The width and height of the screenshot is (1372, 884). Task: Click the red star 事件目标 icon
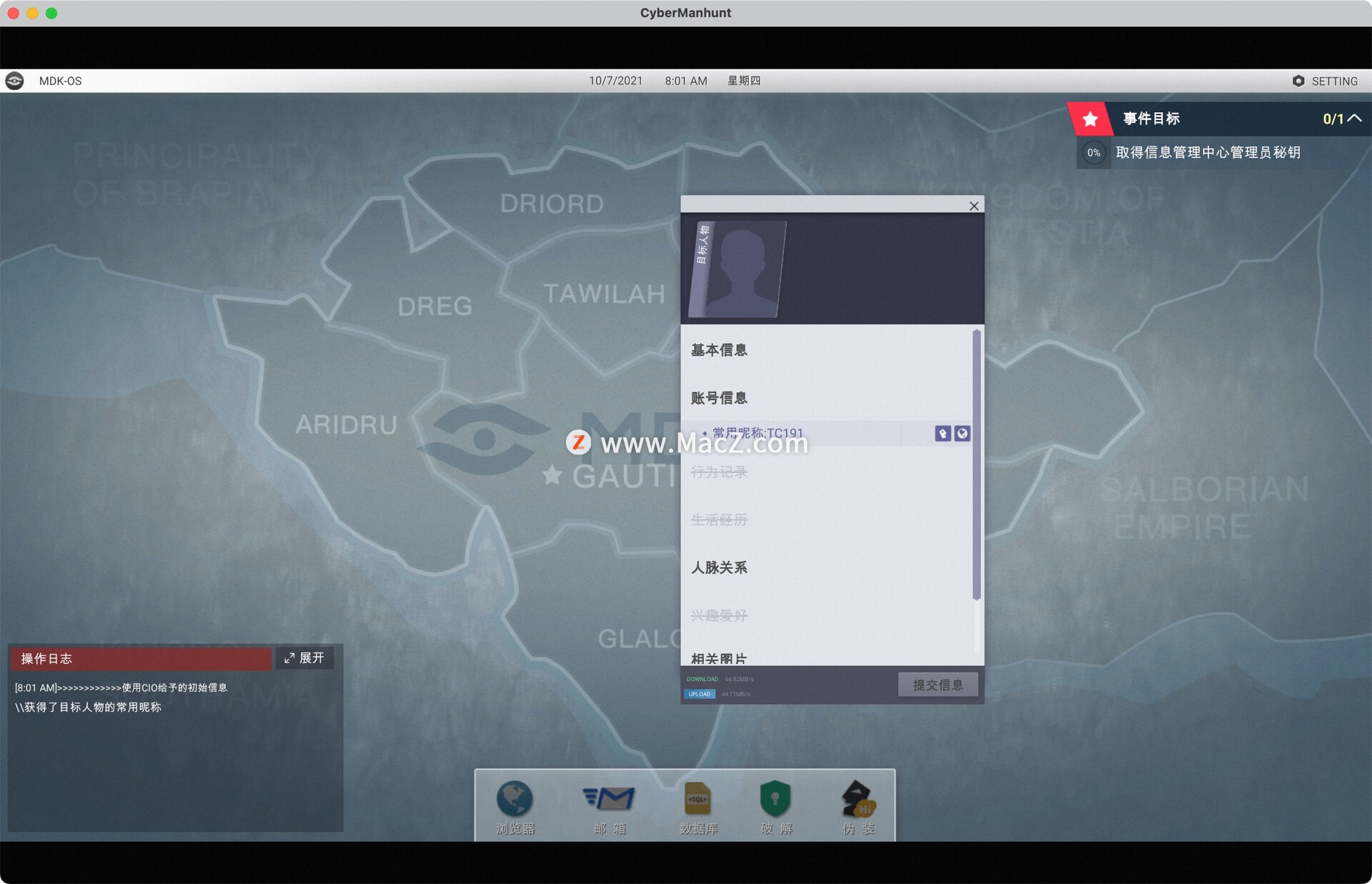pyautogui.click(x=1090, y=119)
